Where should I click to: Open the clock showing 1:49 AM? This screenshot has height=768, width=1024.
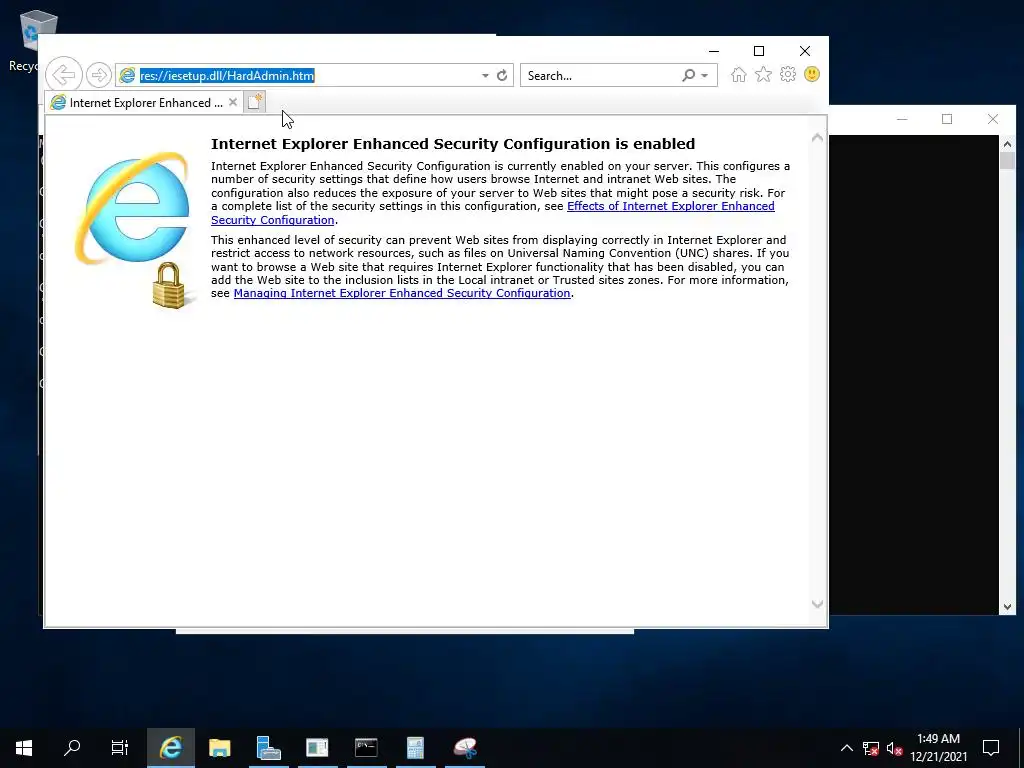pos(938,748)
